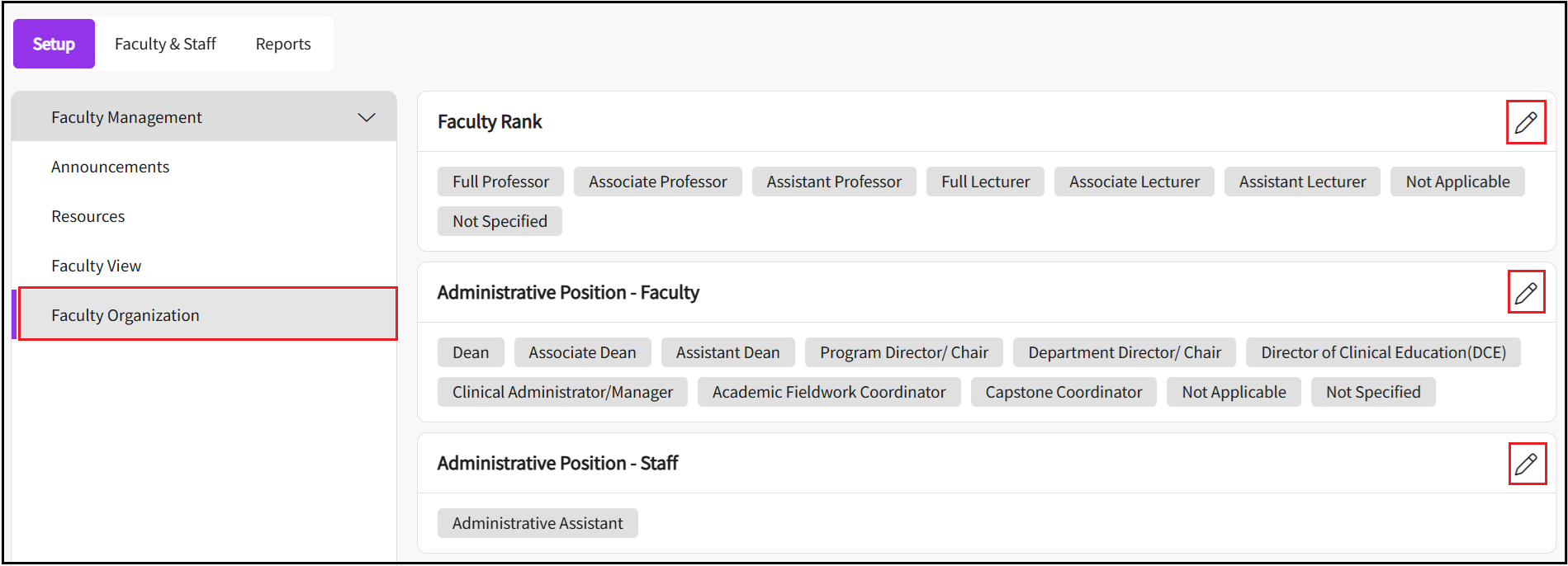Edit the Faculty Rank section
Screen dimensions: 1568x566
click(1525, 123)
